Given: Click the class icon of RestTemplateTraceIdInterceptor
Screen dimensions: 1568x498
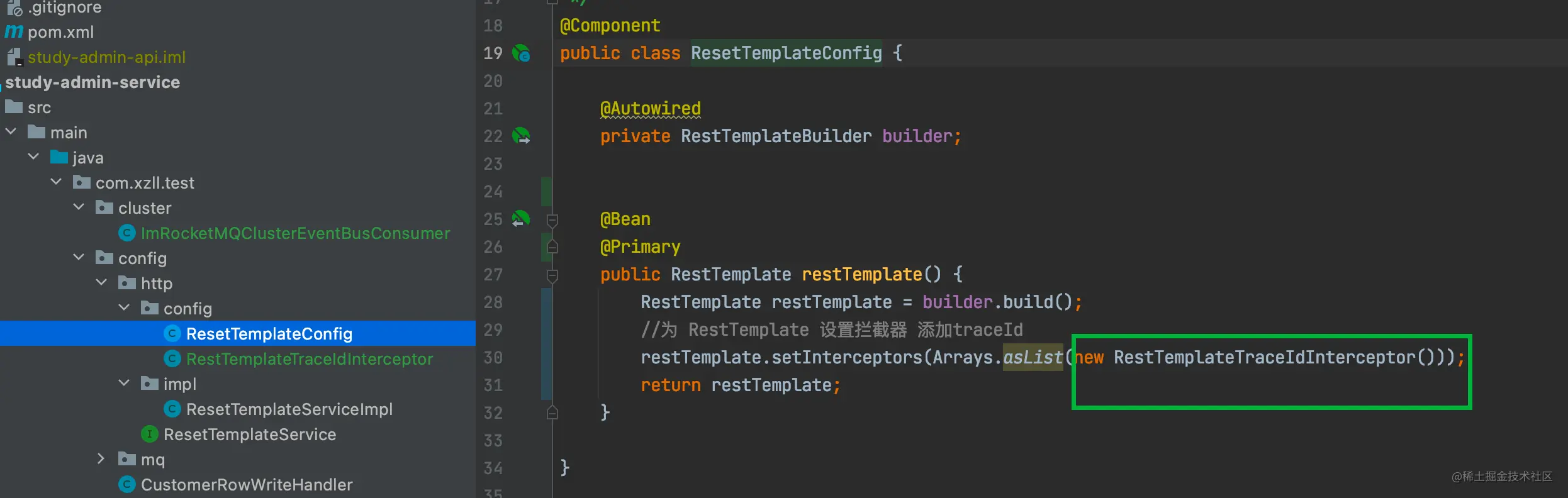Looking at the screenshot, I should tap(172, 359).
